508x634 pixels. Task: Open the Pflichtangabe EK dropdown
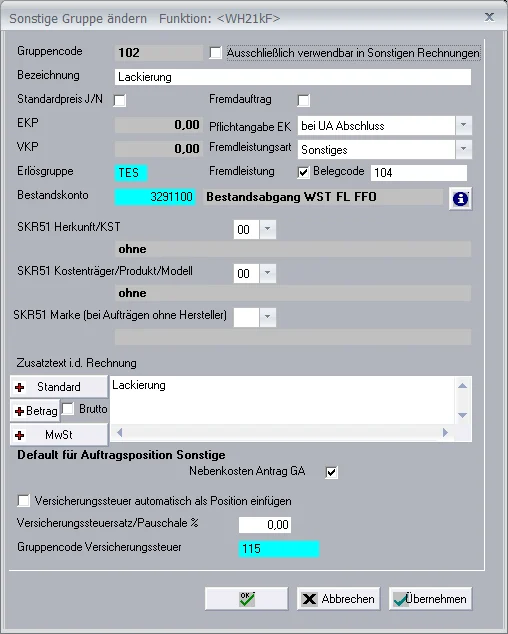[x=464, y=126]
